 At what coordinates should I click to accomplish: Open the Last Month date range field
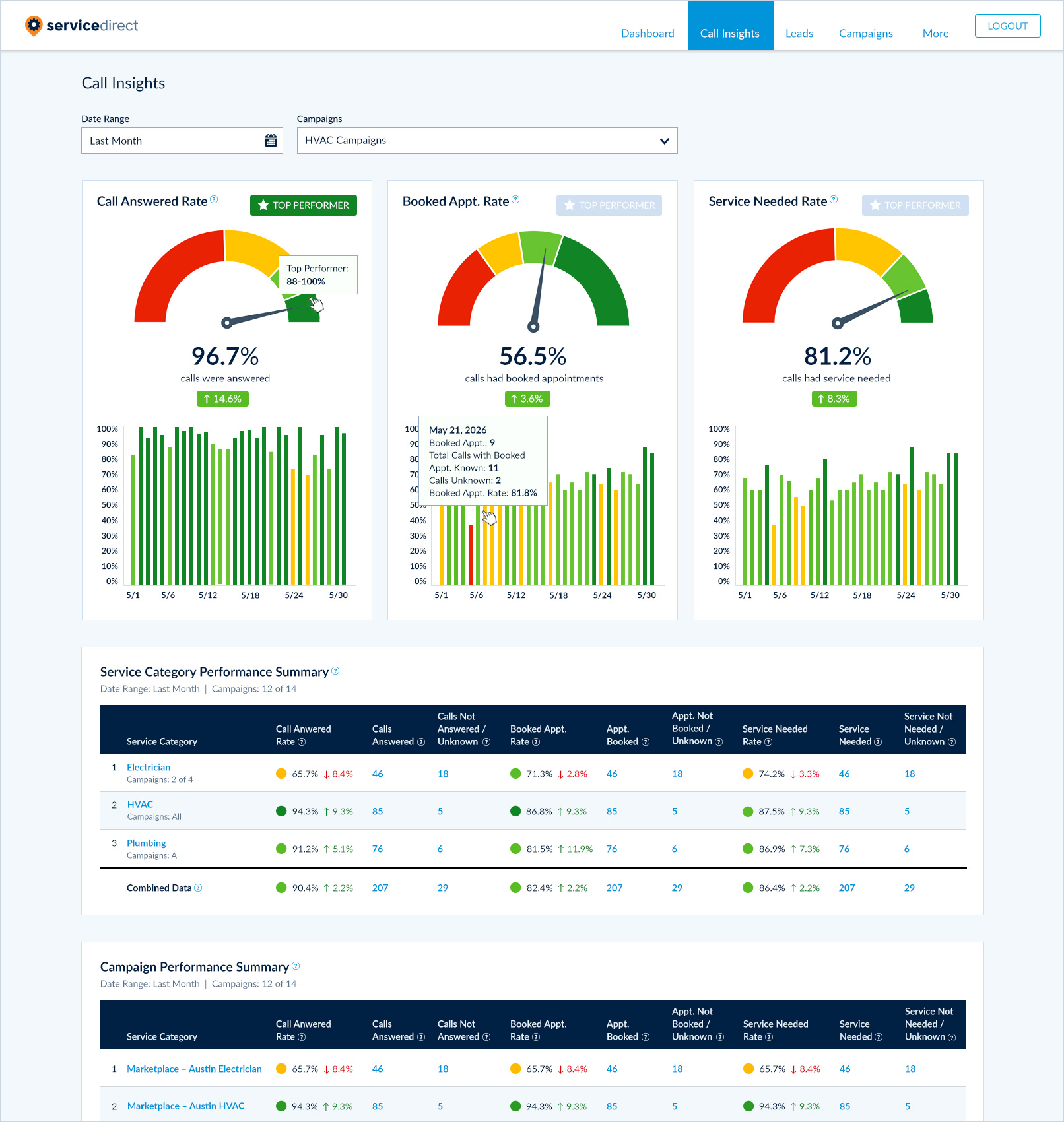(x=182, y=141)
